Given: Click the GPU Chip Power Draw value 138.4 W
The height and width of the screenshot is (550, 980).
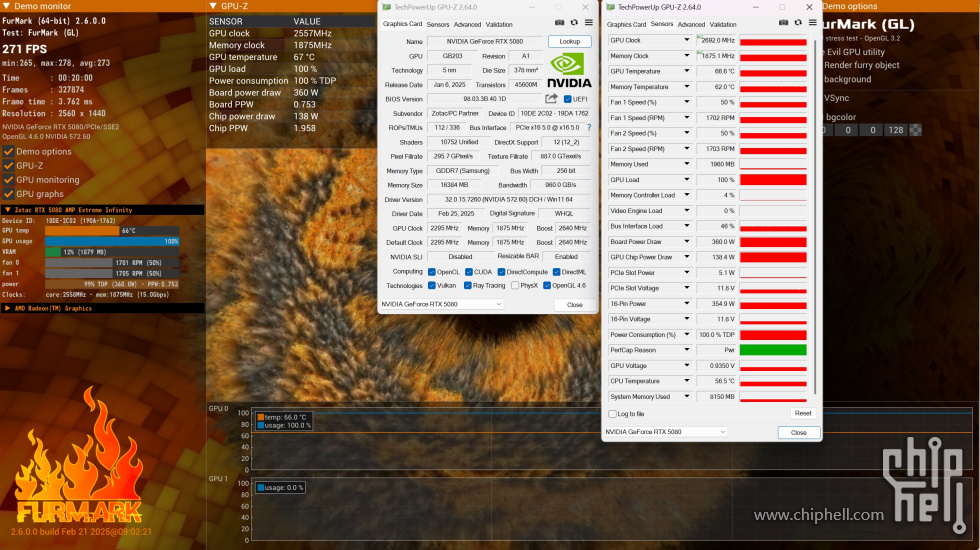Looking at the screenshot, I should tap(716, 257).
